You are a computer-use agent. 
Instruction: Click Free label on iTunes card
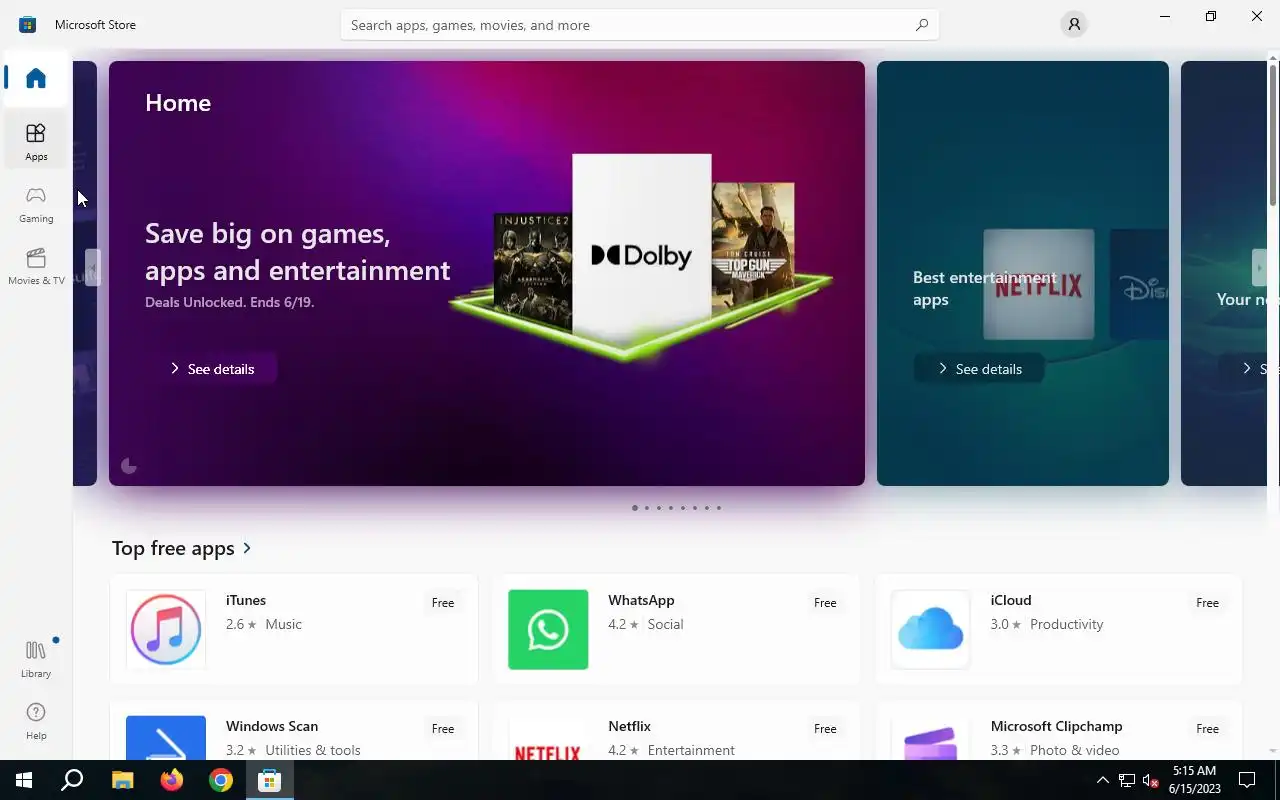tap(443, 603)
